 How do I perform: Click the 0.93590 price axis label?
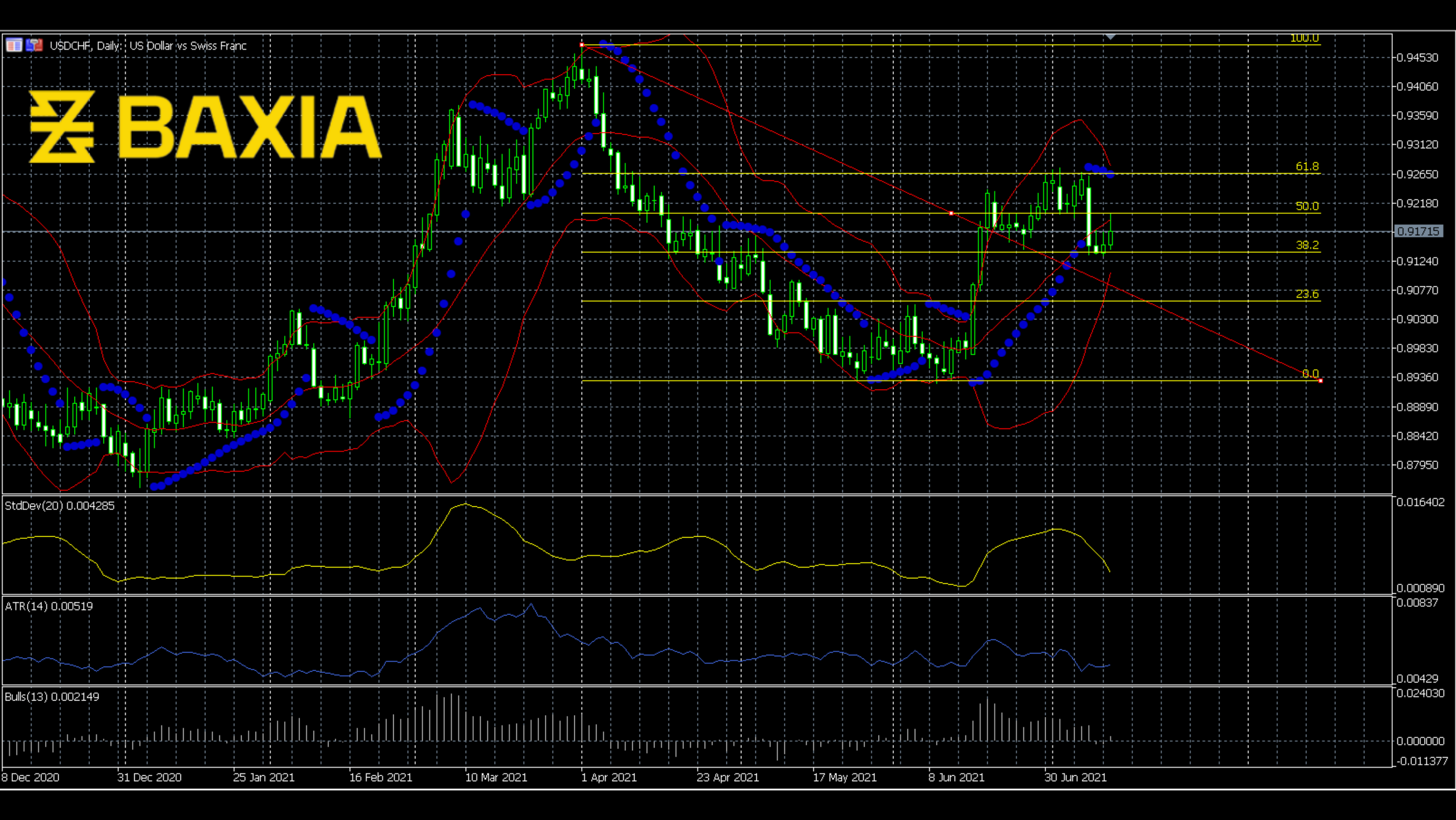(x=1418, y=115)
